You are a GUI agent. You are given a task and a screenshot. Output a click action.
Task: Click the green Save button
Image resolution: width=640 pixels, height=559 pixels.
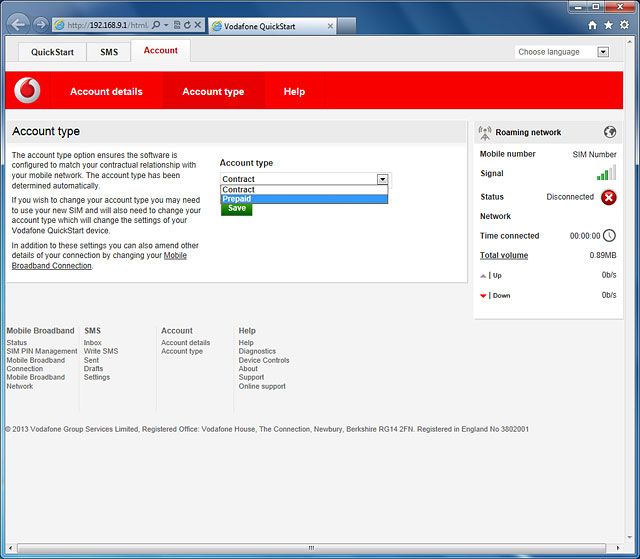[237, 209]
